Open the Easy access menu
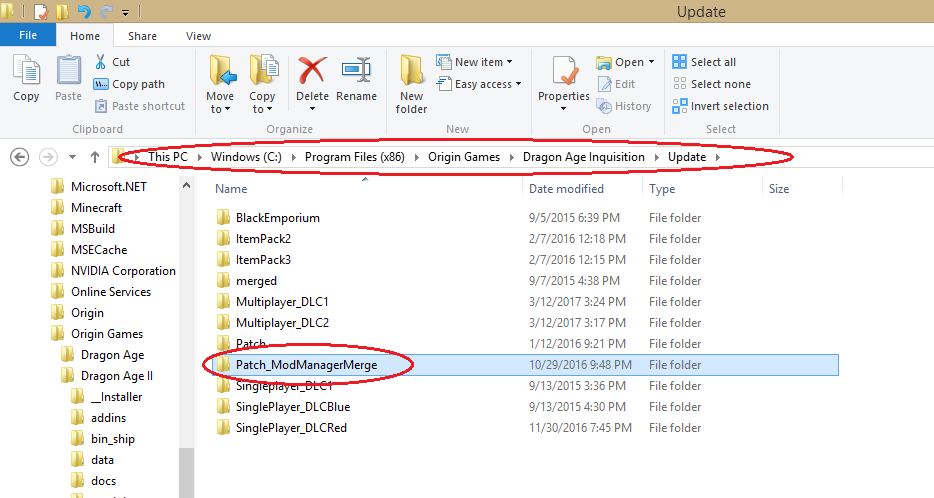This screenshot has width=934, height=498. [x=479, y=84]
